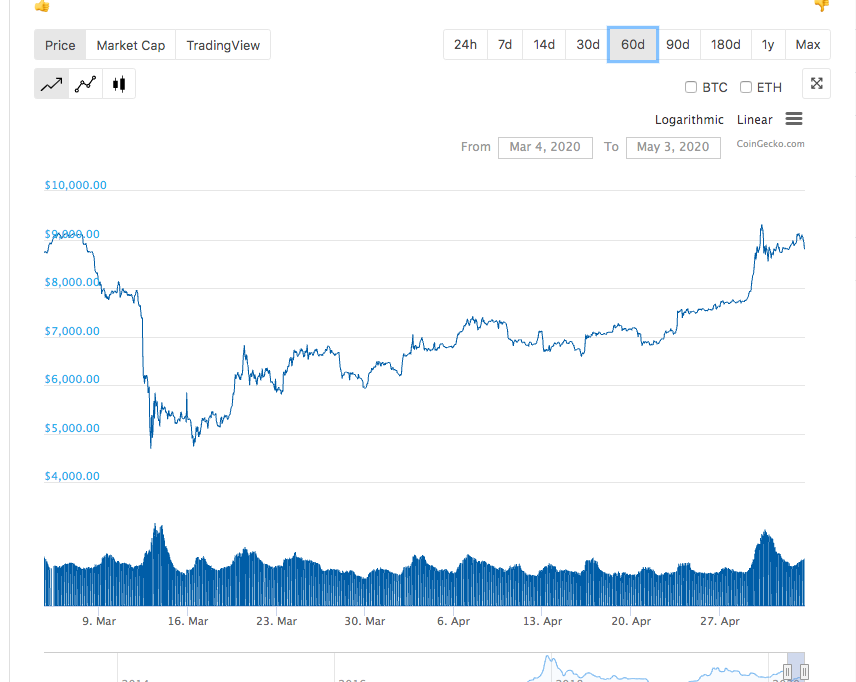This screenshot has width=856, height=682.
Task: Select the 24h time range
Action: coord(465,45)
